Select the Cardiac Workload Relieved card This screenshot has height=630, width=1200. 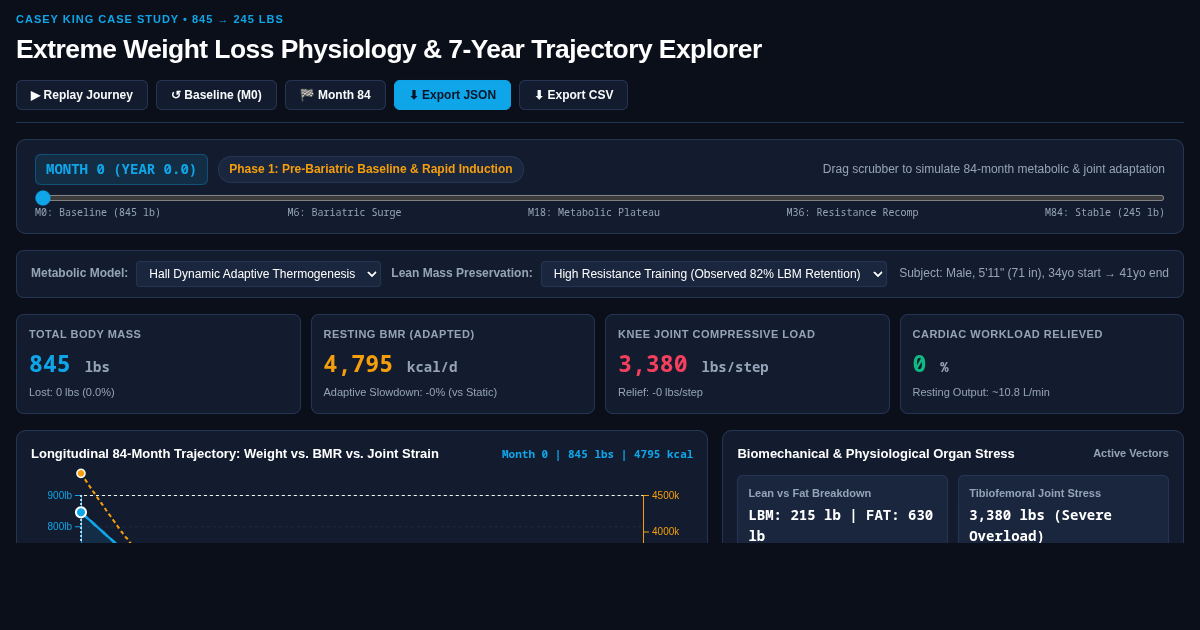pos(1042,364)
